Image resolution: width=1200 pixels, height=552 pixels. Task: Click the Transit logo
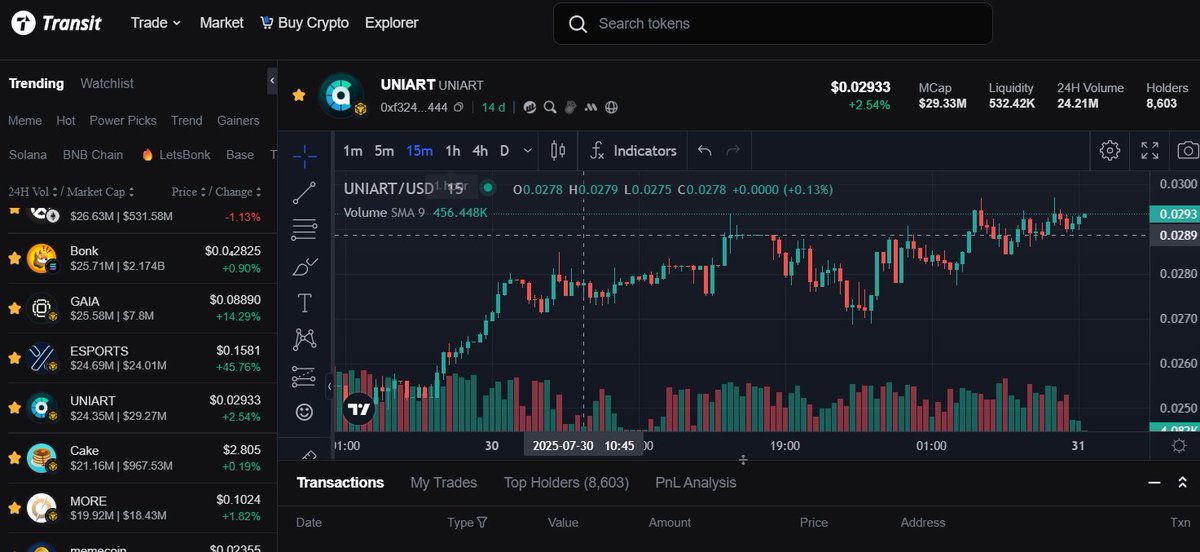pyautogui.click(x=56, y=23)
